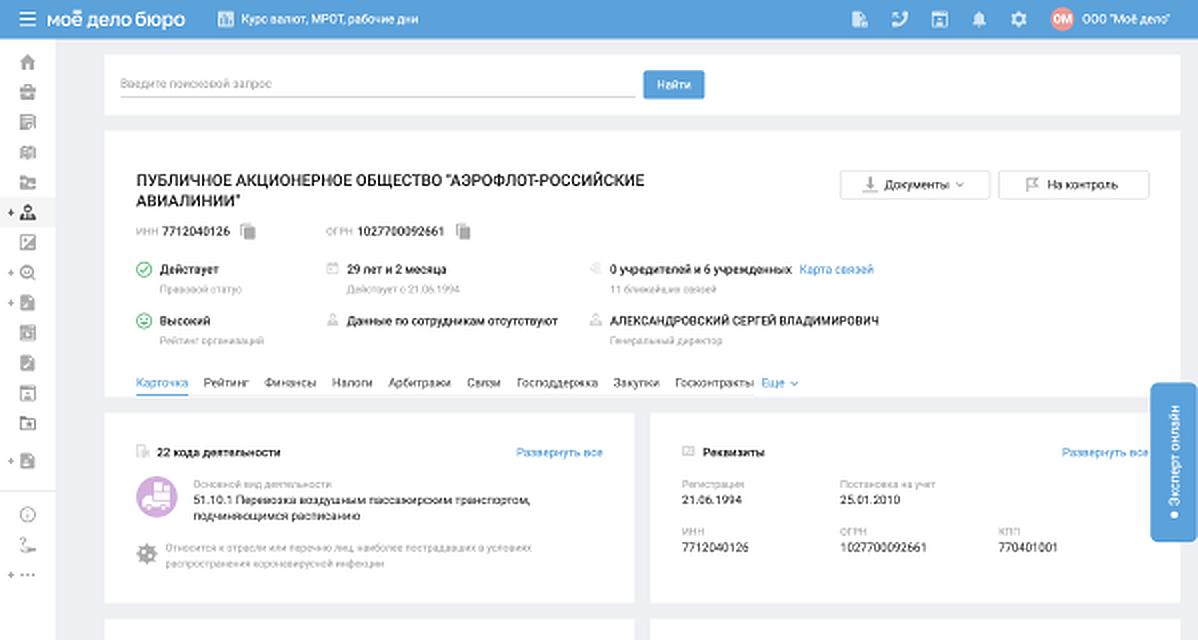Open the magnifier search icon in sidebar
1198x640 pixels.
pos(28,273)
